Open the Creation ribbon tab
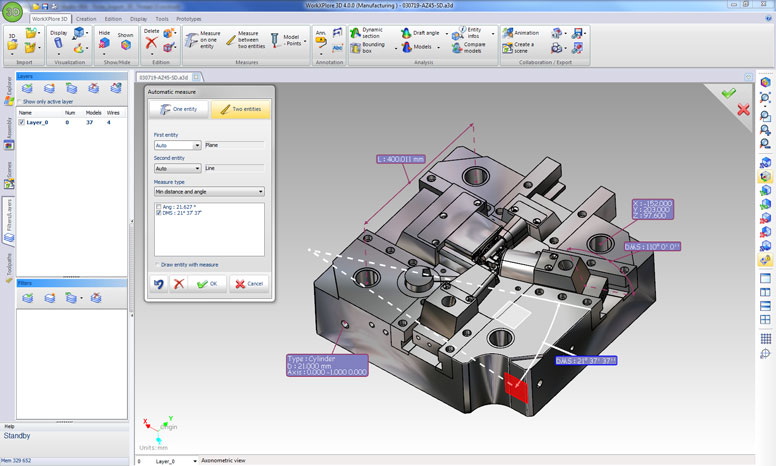Image resolution: width=776 pixels, height=466 pixels. pyautogui.click(x=86, y=19)
